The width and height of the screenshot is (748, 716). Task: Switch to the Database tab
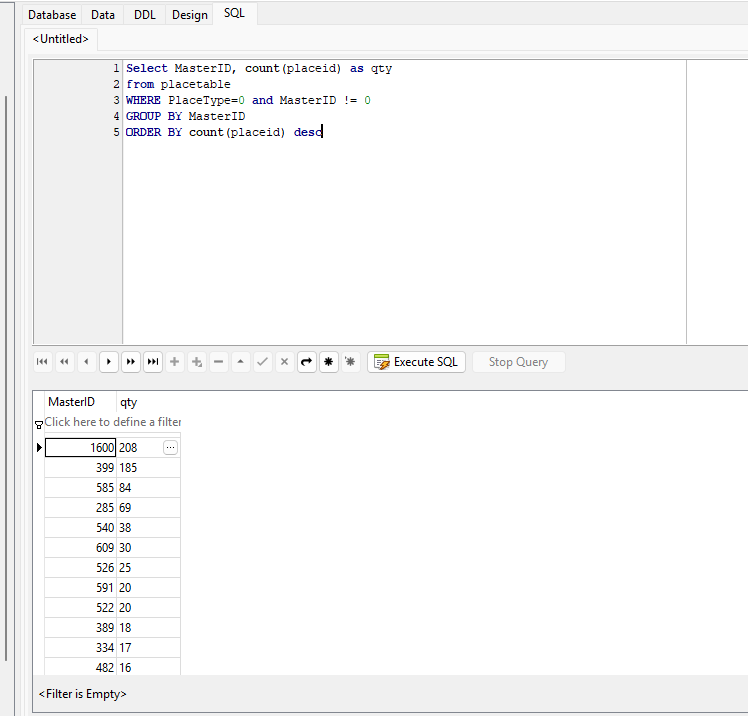click(x=52, y=15)
